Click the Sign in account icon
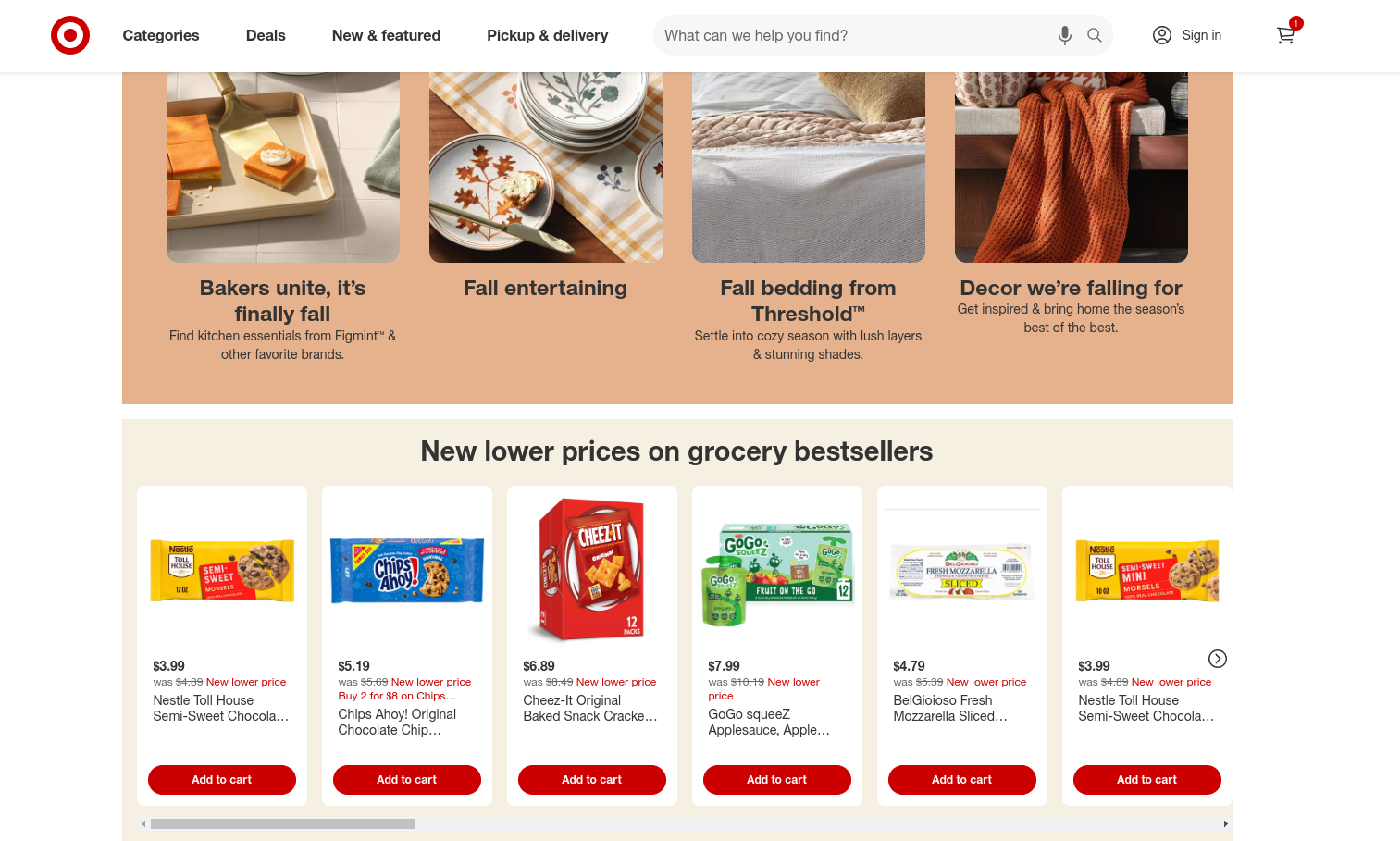1400x841 pixels. [1162, 35]
